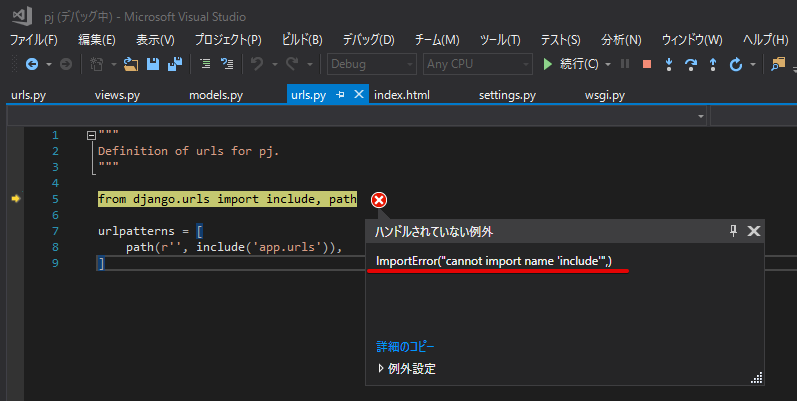Click the toolbar drag grip handle
Viewport: 797px width, 401px height.
[x=14, y=64]
